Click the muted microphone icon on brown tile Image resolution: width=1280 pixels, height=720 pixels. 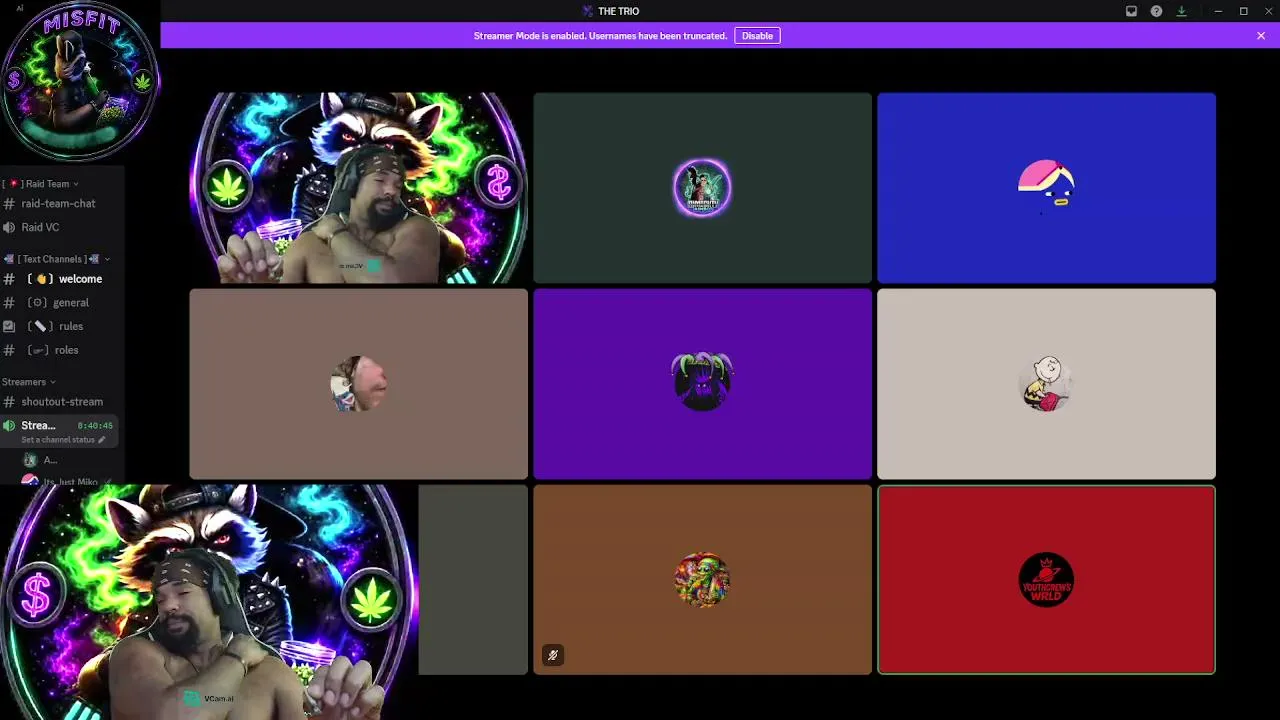553,655
